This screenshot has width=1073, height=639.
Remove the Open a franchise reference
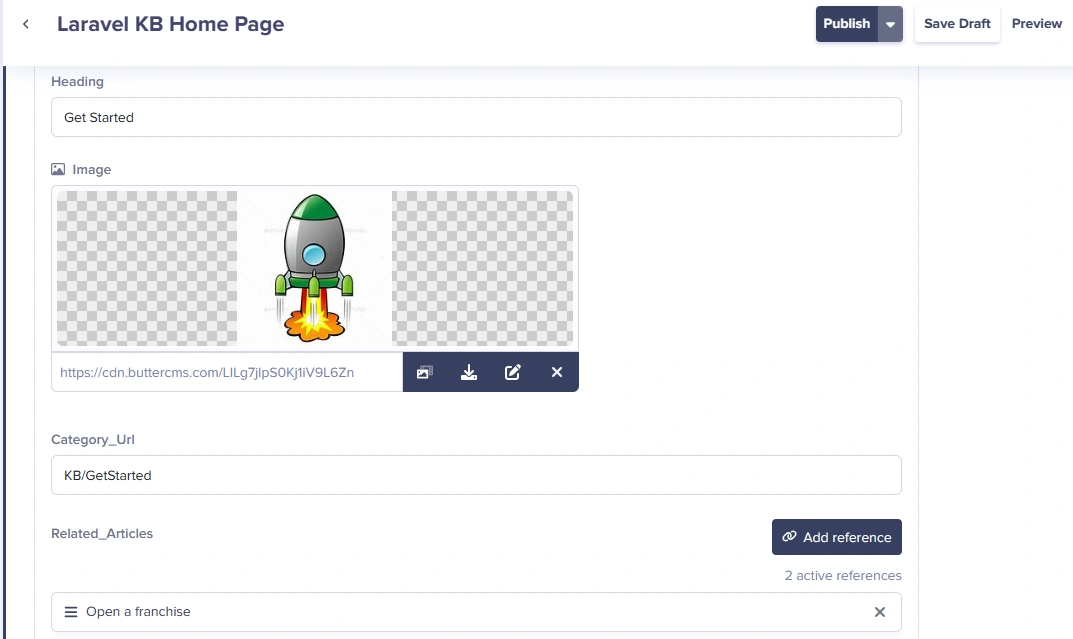pos(880,612)
